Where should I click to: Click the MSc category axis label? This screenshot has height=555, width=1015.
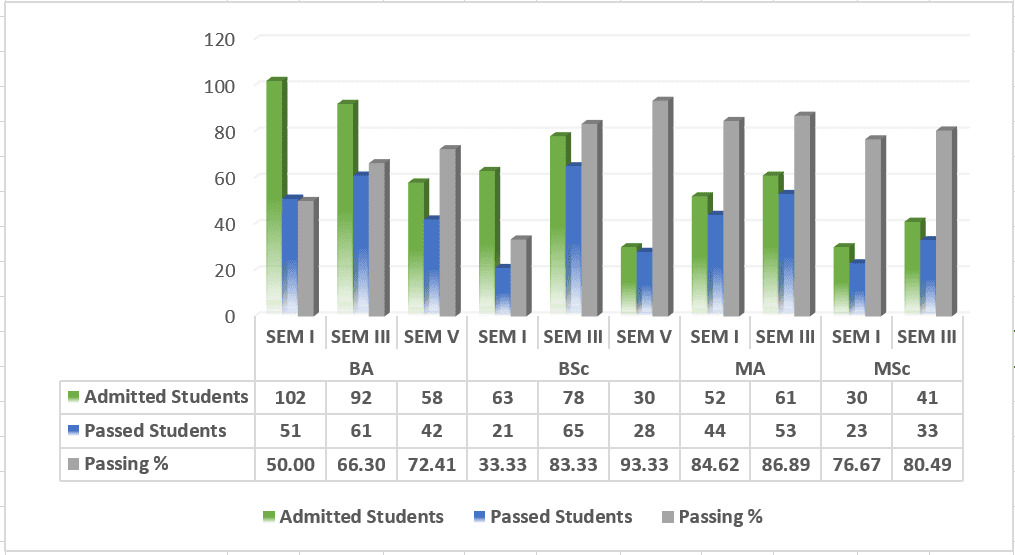click(x=892, y=368)
